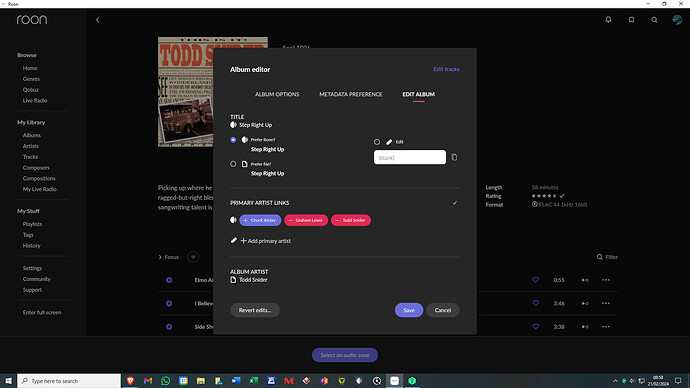Choose the Edit title radio button
This screenshot has height=388, width=690.
(377, 142)
